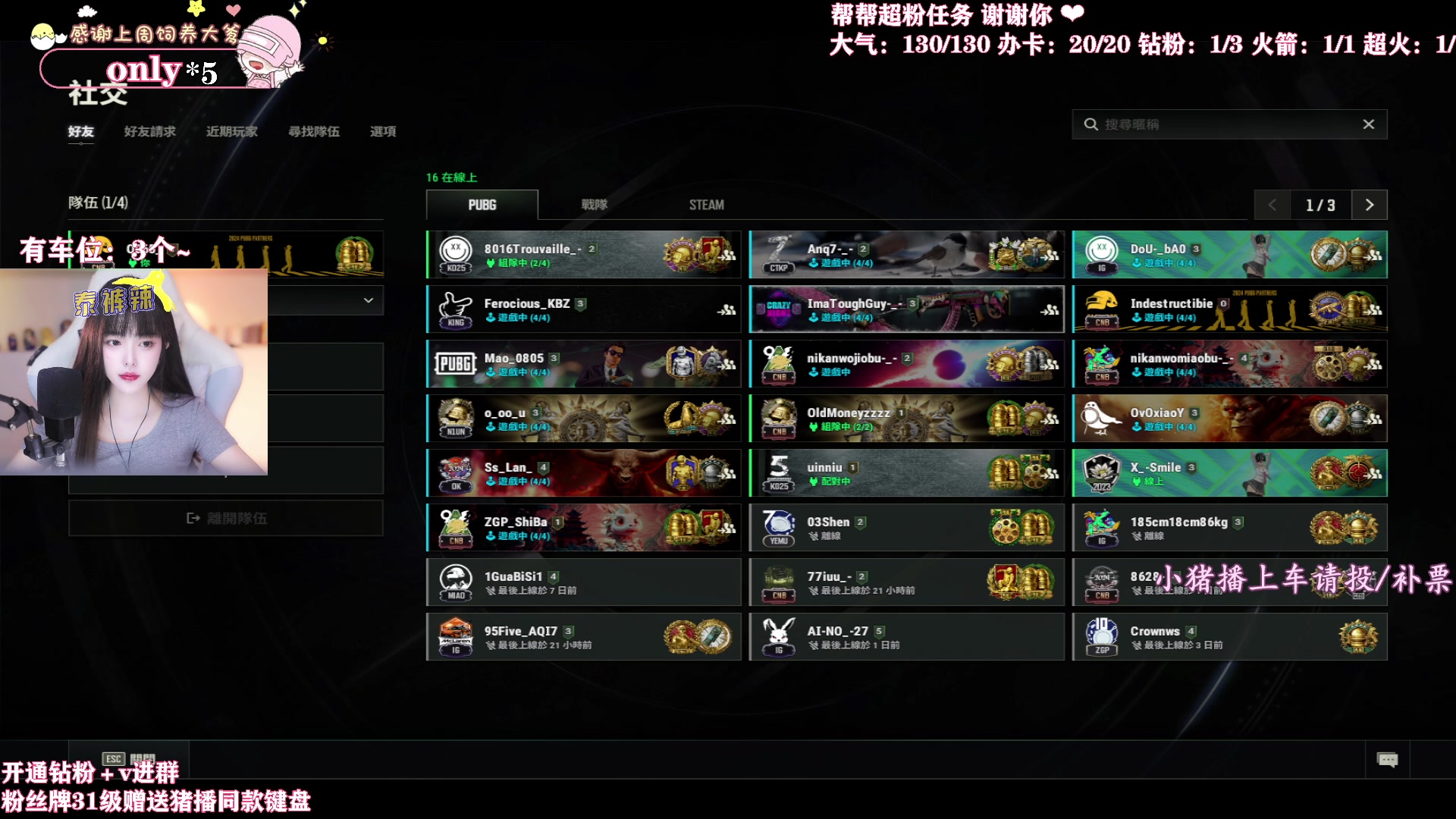Click invite icon on Ferocious_KBZ row
Viewport: 1456px width, 819px height.
726,309
